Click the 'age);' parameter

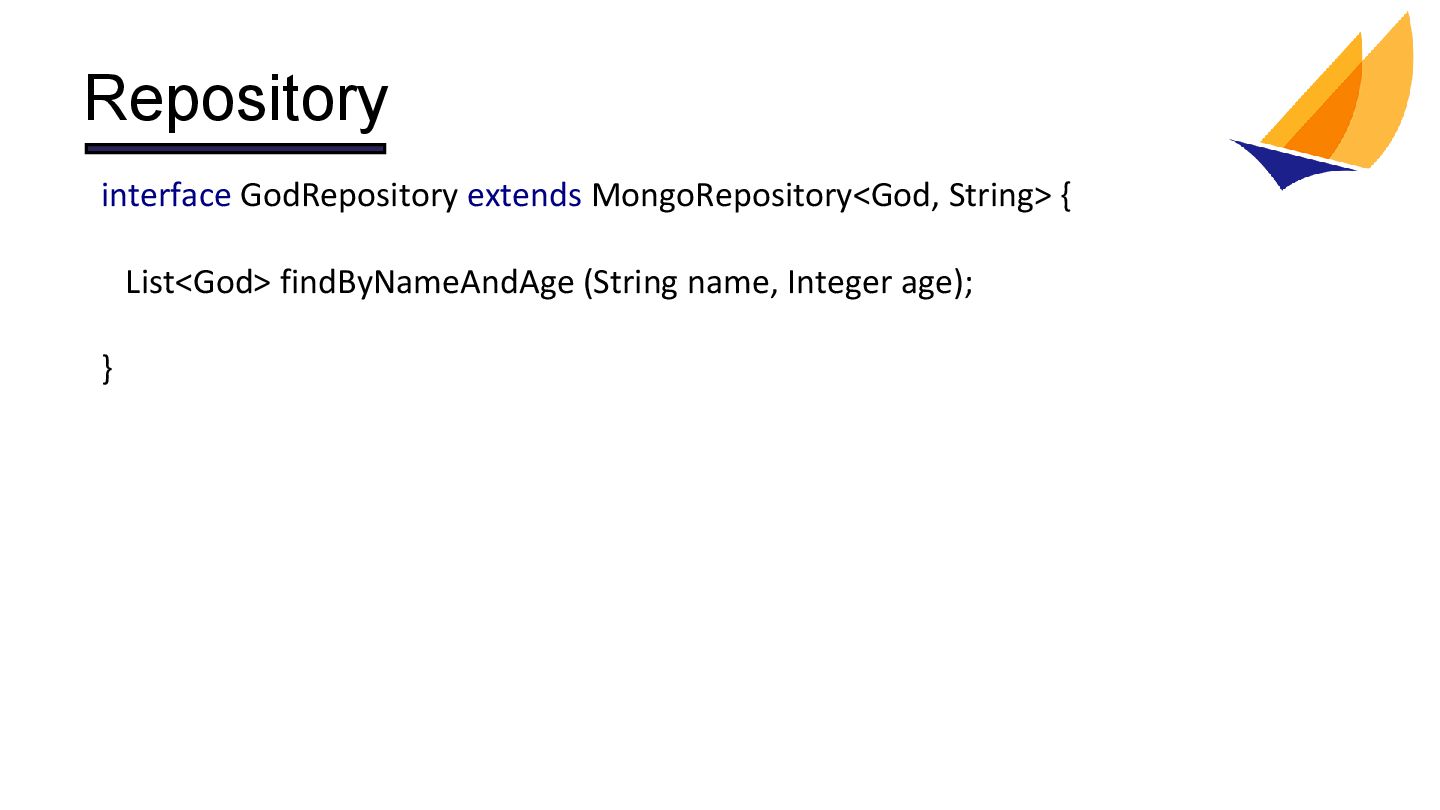click(x=937, y=285)
